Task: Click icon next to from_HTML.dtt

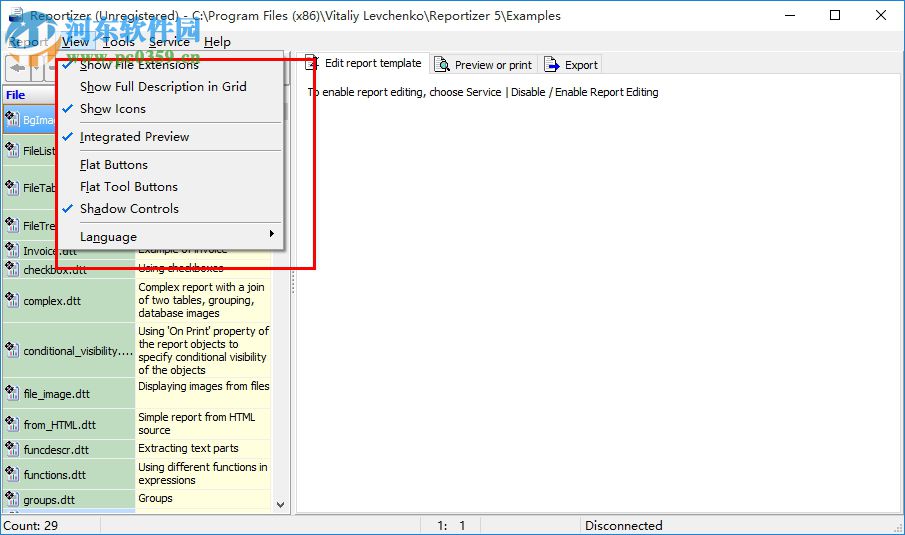Action: tap(12, 424)
